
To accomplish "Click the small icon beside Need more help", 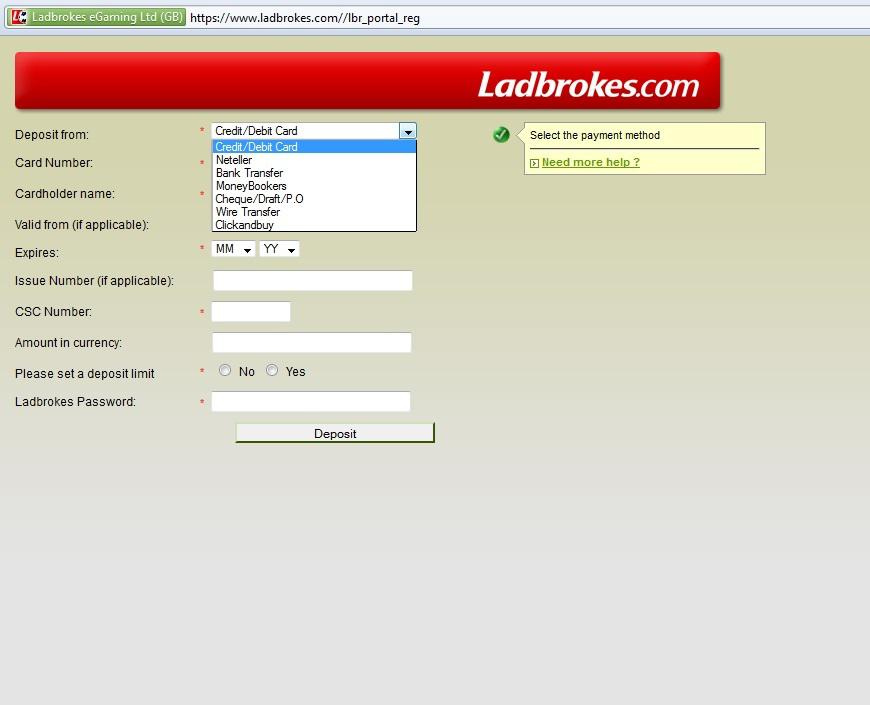I will (x=534, y=163).
